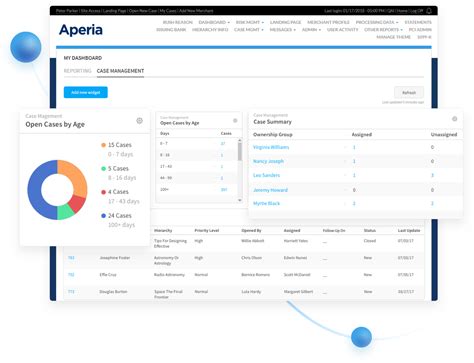The width and height of the screenshot is (474, 363).
Task: Click case count for 100+ days row
Action: point(224,189)
